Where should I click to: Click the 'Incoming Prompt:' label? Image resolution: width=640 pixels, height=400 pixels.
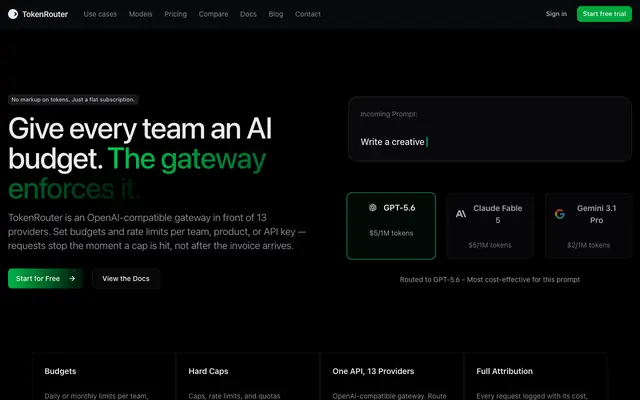pos(389,114)
